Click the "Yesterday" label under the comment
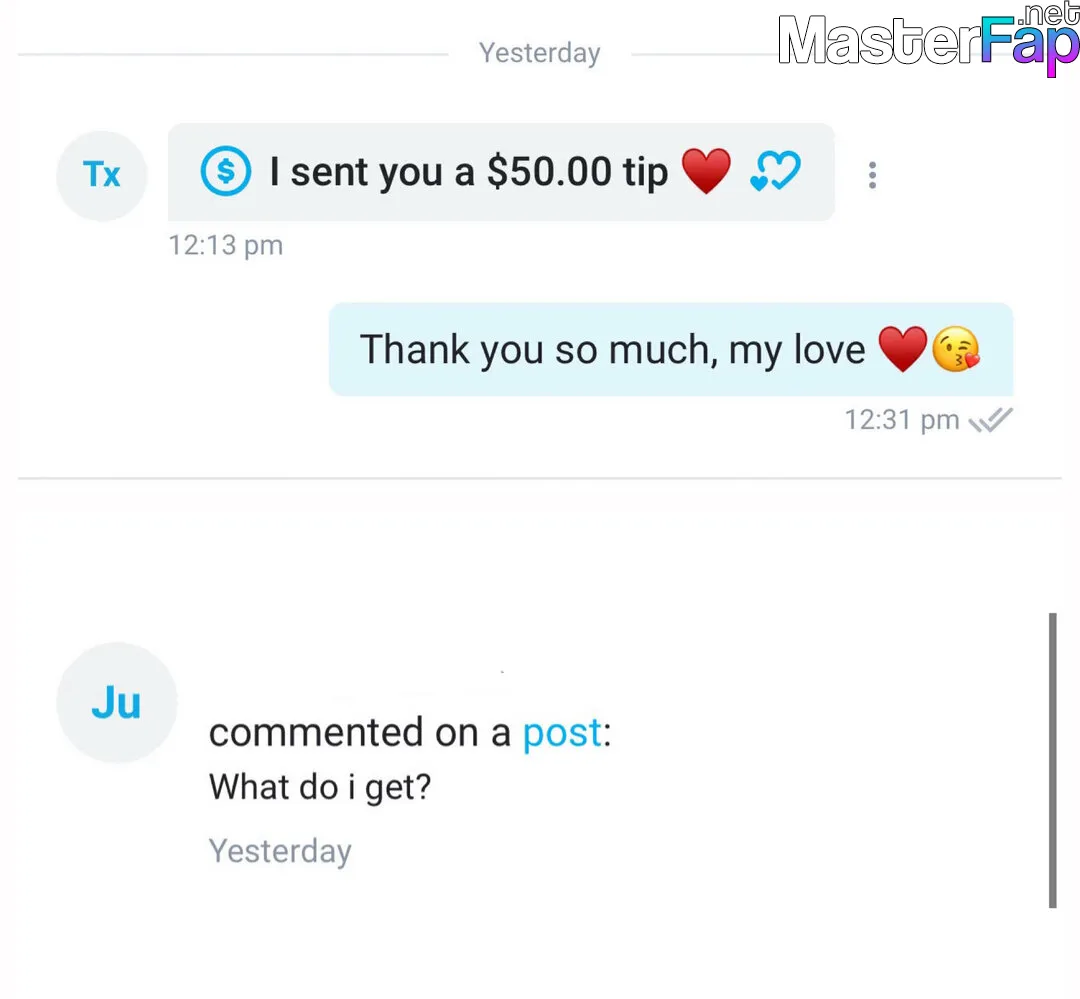 click(x=280, y=851)
